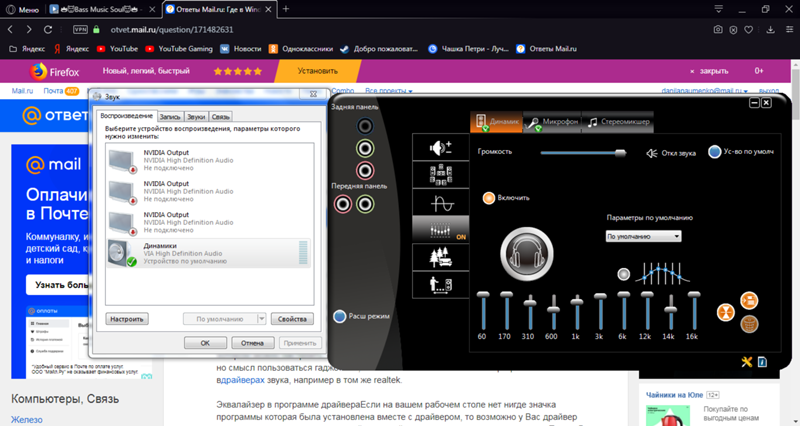Image resolution: width=800 pixels, height=426 pixels.
Task: Expand arrow next to По умолчанию in Sound dialog
Action: (x=261, y=319)
